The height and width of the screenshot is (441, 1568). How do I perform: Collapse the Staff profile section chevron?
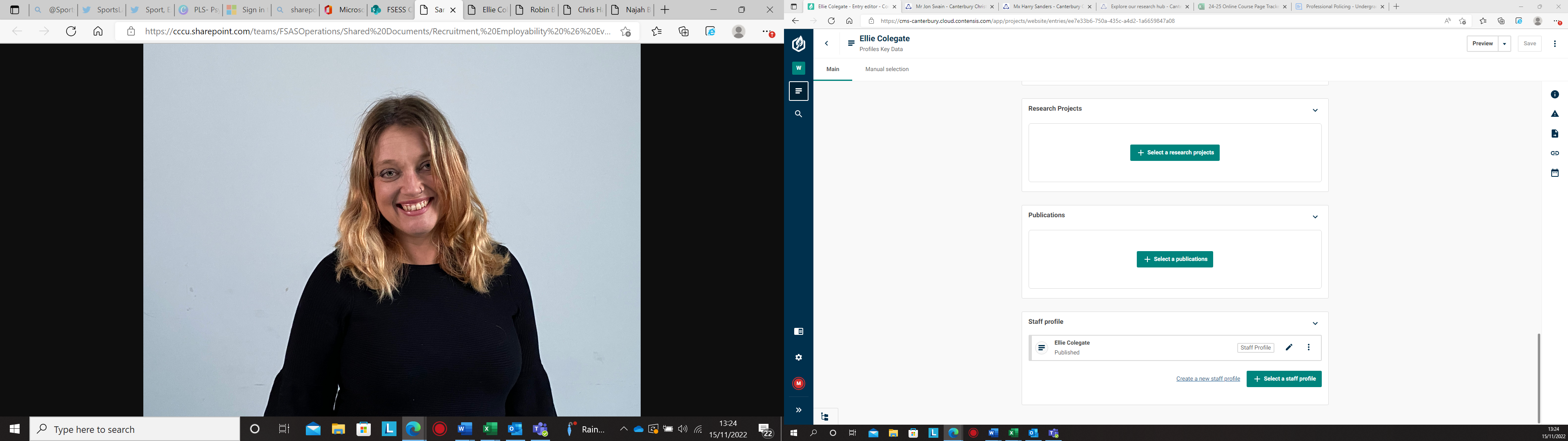click(x=1315, y=323)
